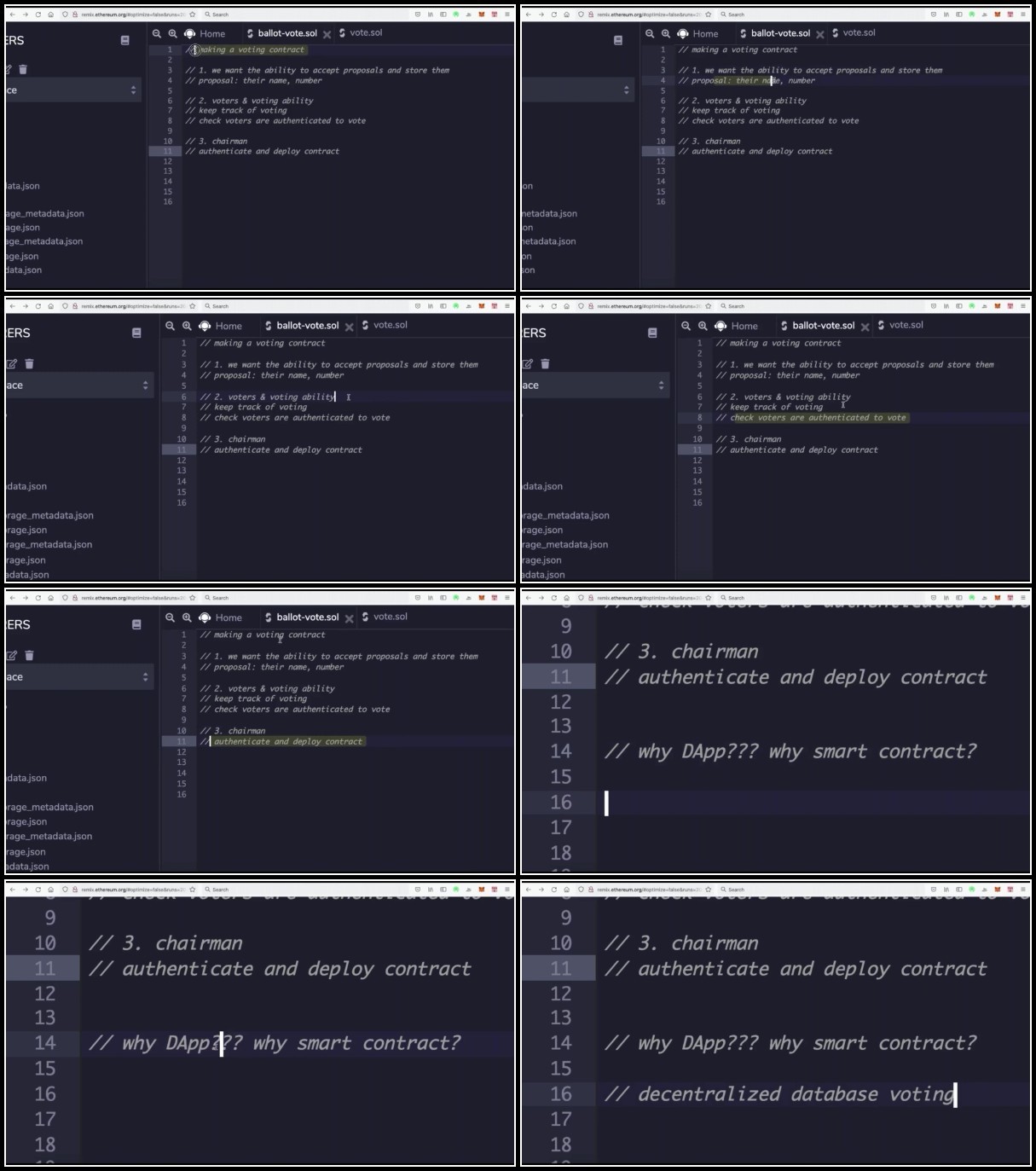
Task: Switch to vote.sol tab in third-row left frame
Action: point(384,617)
